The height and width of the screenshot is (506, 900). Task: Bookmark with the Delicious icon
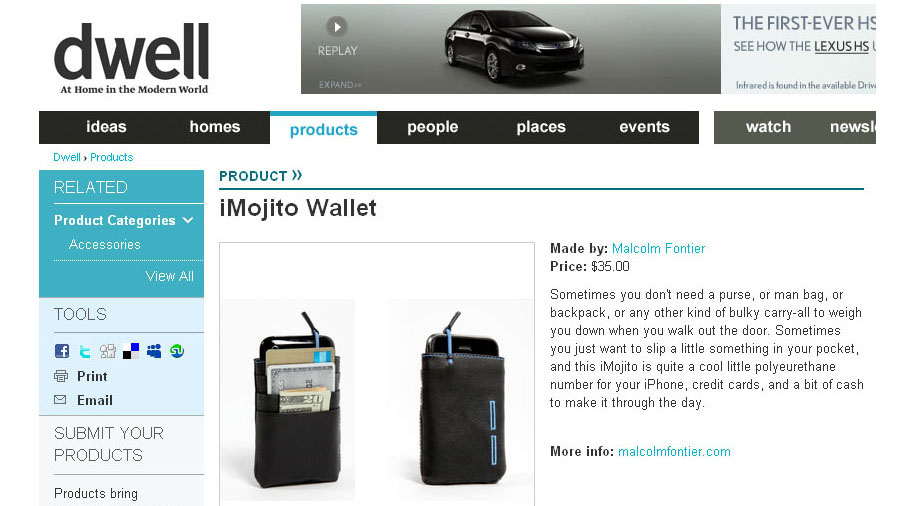(x=131, y=351)
